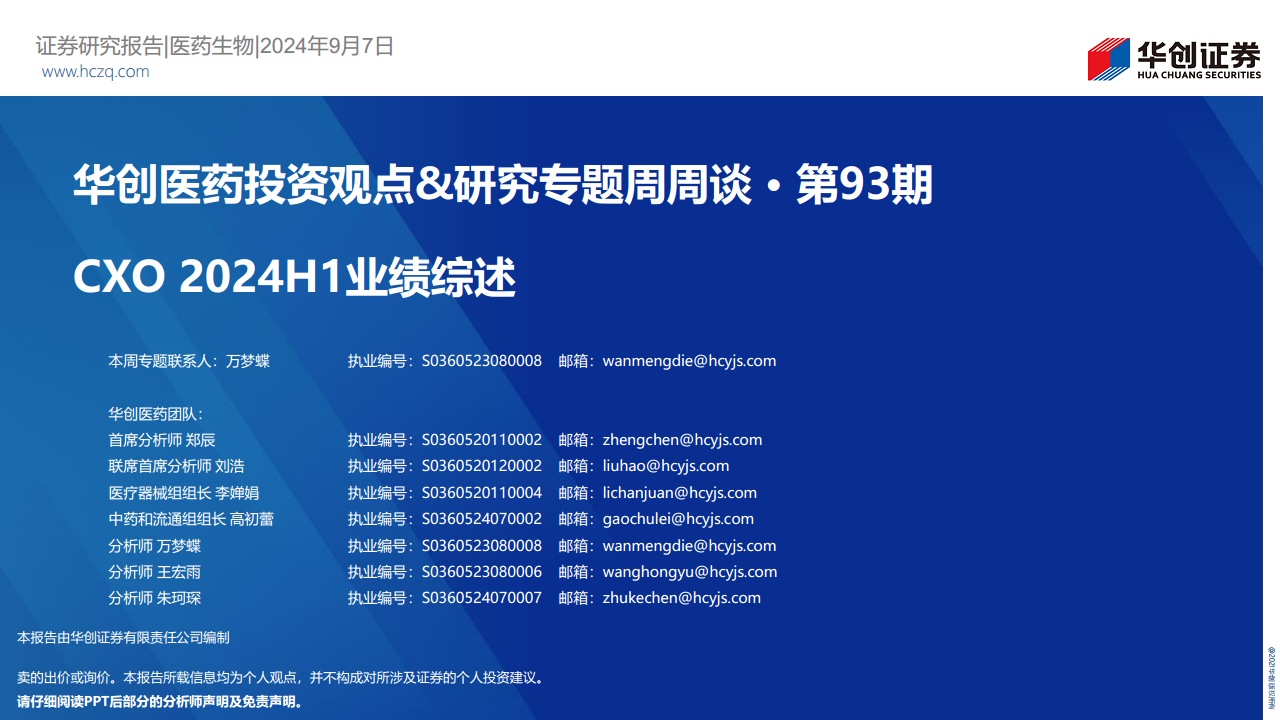Click the disclaimer line starting '卖的出价或询价'

coord(281,678)
